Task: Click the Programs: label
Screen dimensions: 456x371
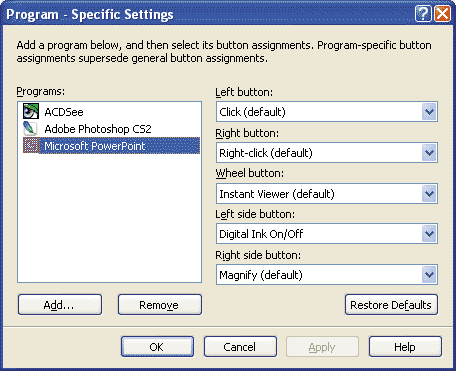Action: click(41, 91)
